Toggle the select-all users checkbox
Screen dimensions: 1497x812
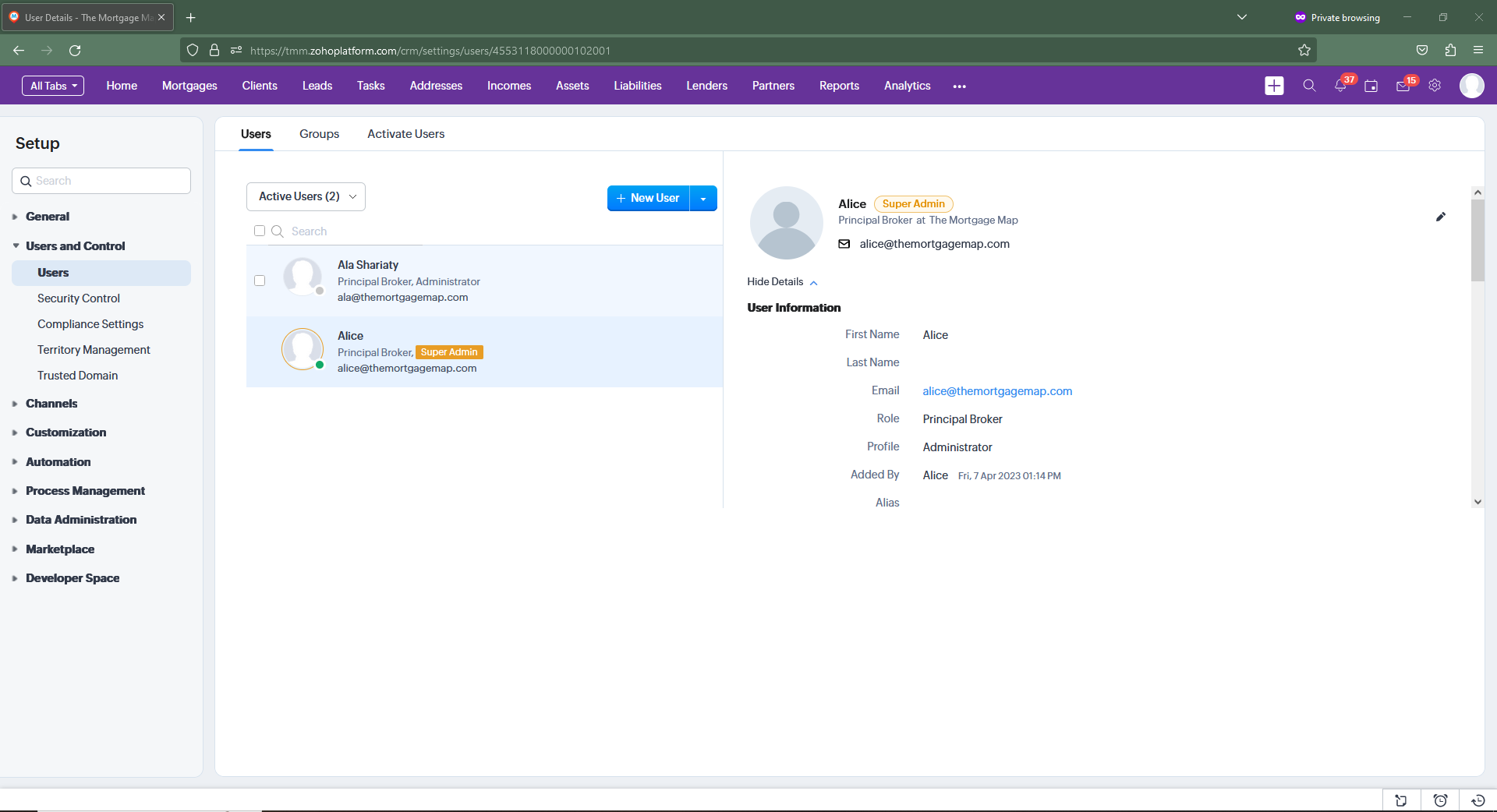click(x=260, y=231)
